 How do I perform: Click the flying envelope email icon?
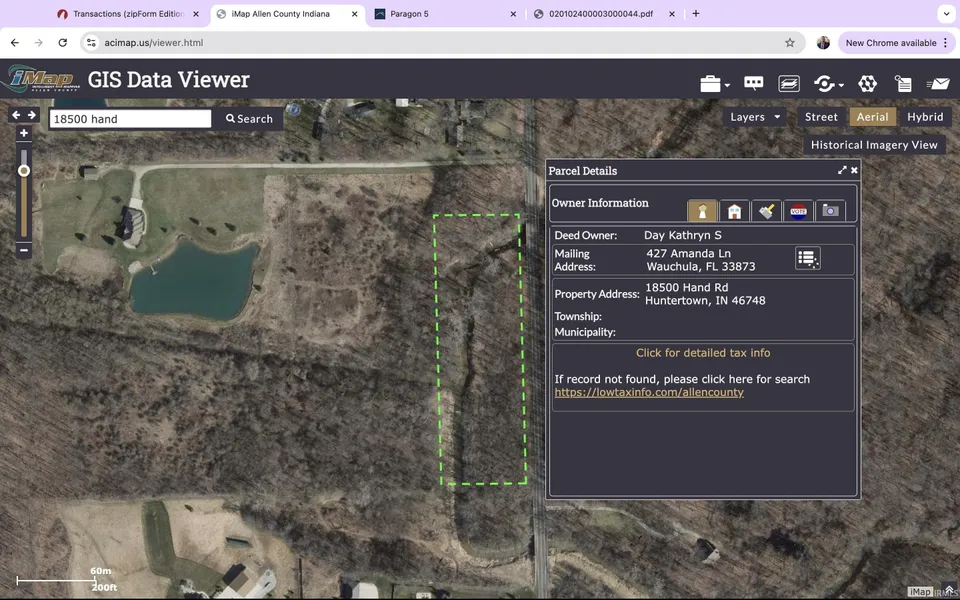click(937, 84)
